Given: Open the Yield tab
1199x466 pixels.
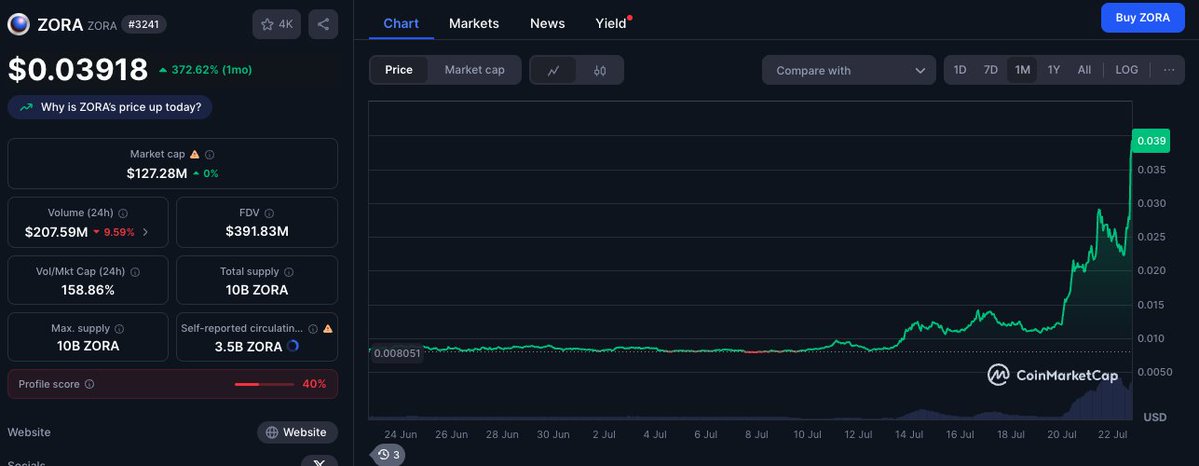Looking at the screenshot, I should click(611, 23).
